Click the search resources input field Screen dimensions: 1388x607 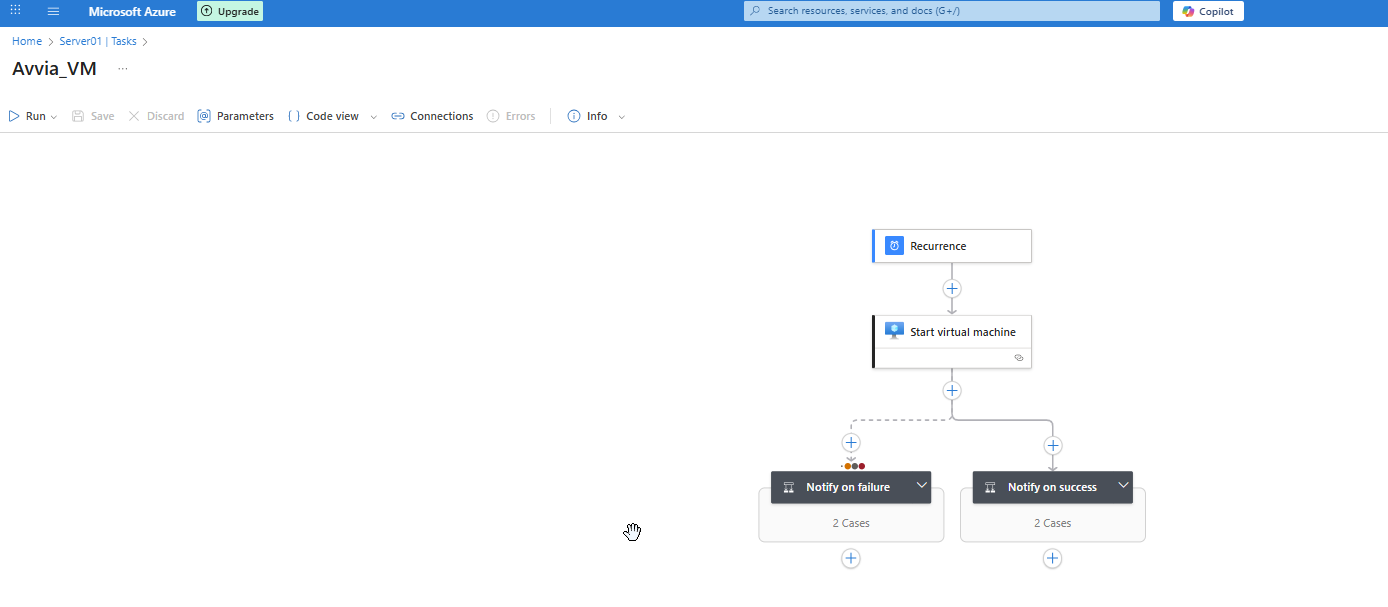pos(950,11)
